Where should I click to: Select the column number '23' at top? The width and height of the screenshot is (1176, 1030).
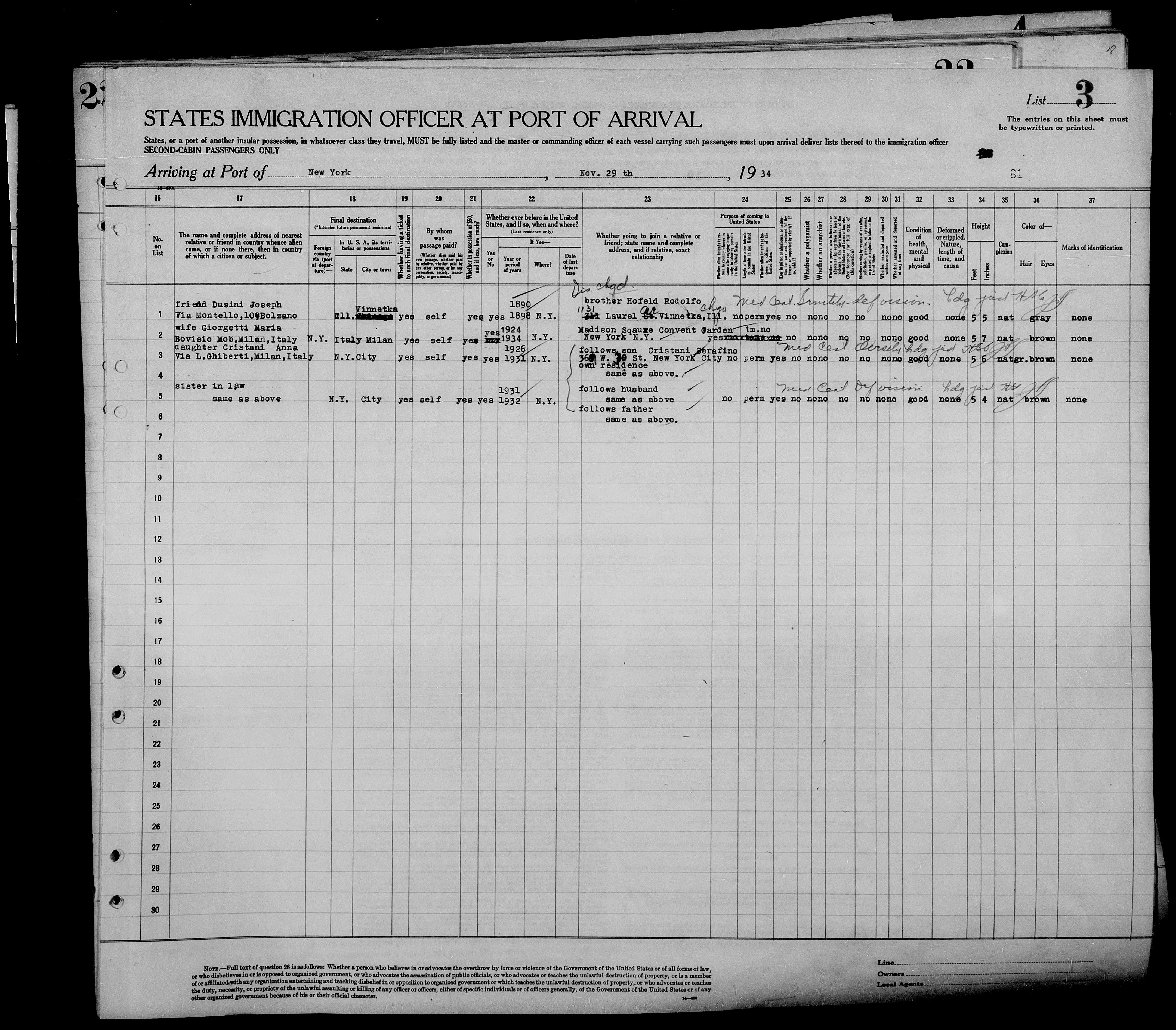(x=648, y=199)
